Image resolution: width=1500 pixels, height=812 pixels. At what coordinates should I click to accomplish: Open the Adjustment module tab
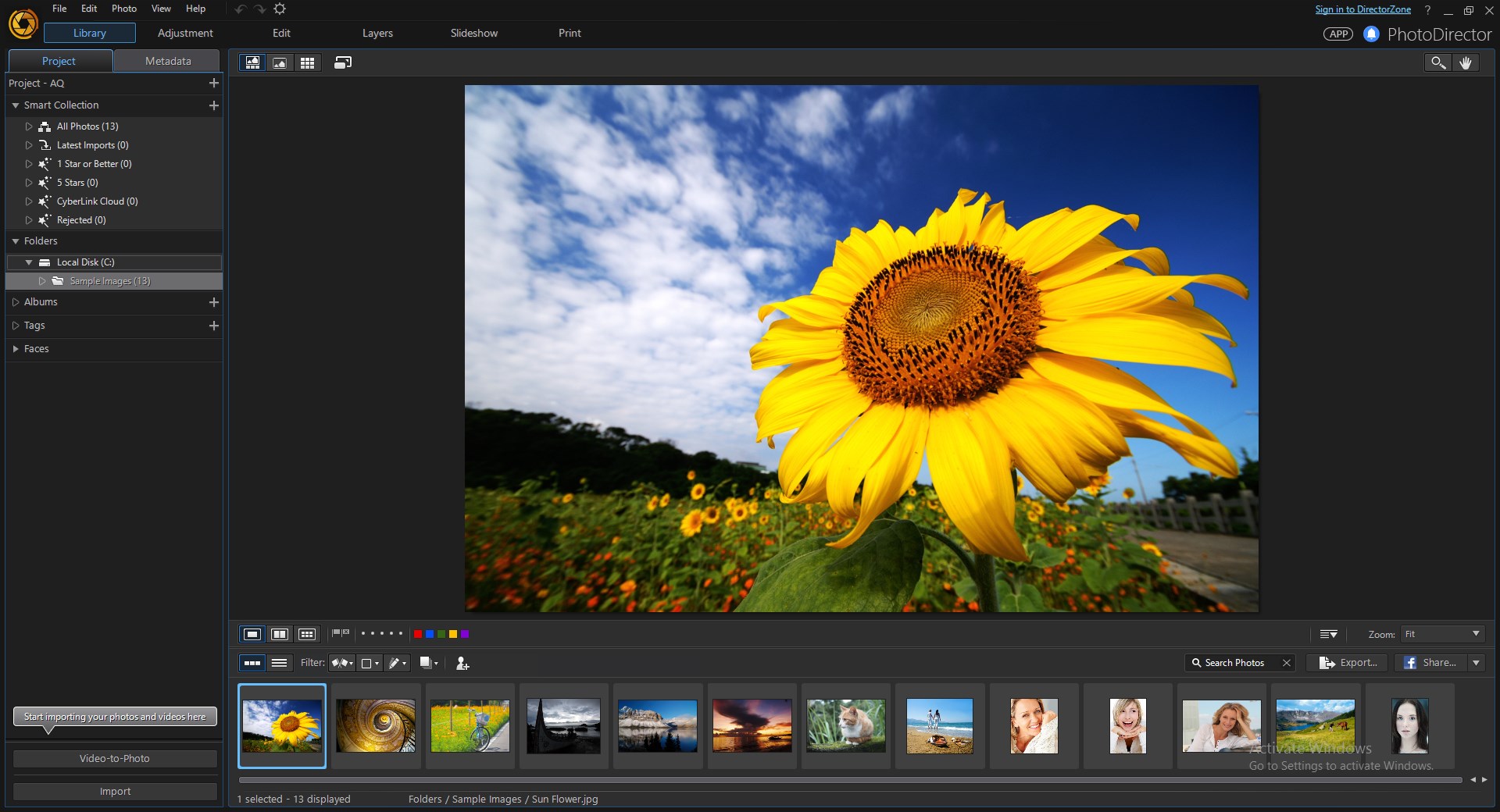185,33
